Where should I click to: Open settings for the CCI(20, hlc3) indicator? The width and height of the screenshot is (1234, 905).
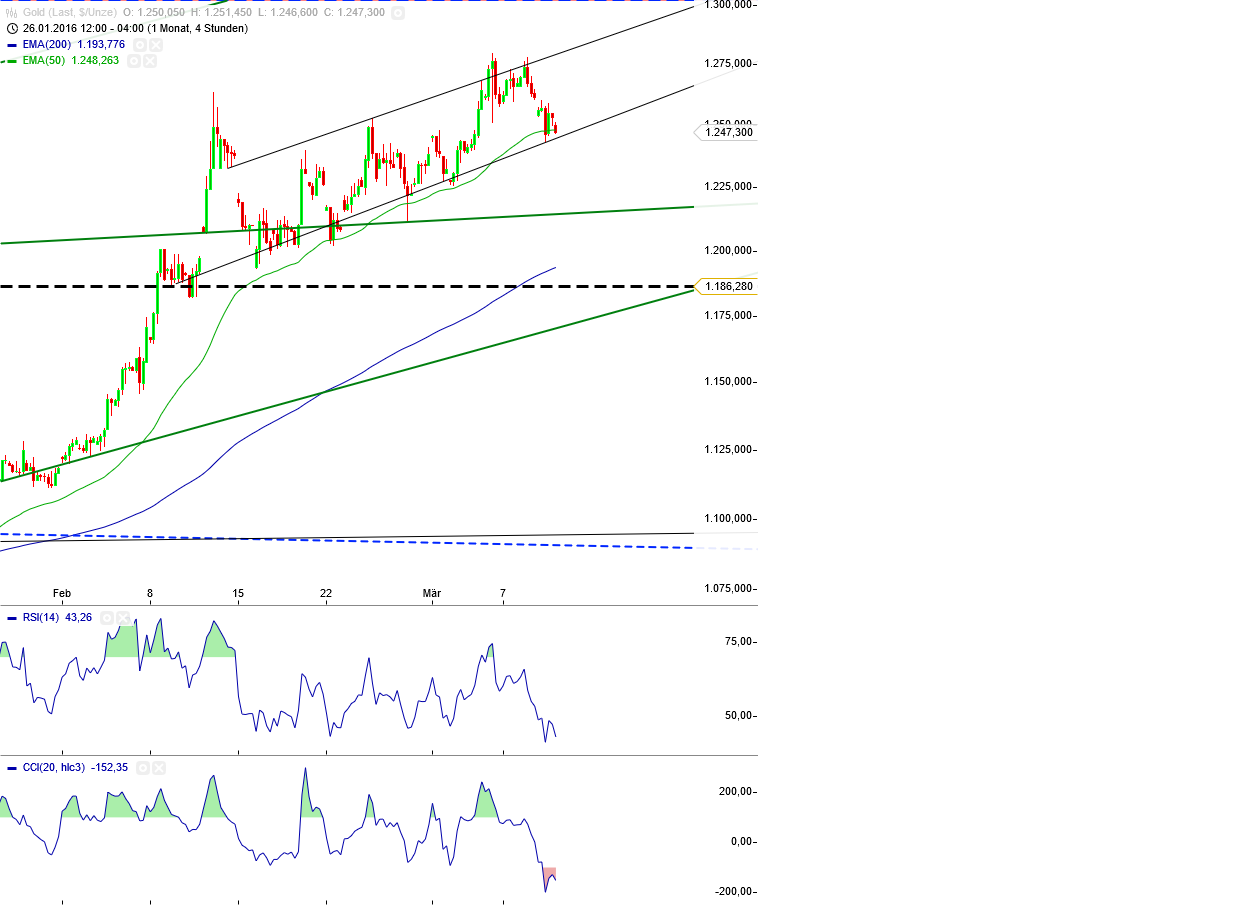tap(143, 768)
